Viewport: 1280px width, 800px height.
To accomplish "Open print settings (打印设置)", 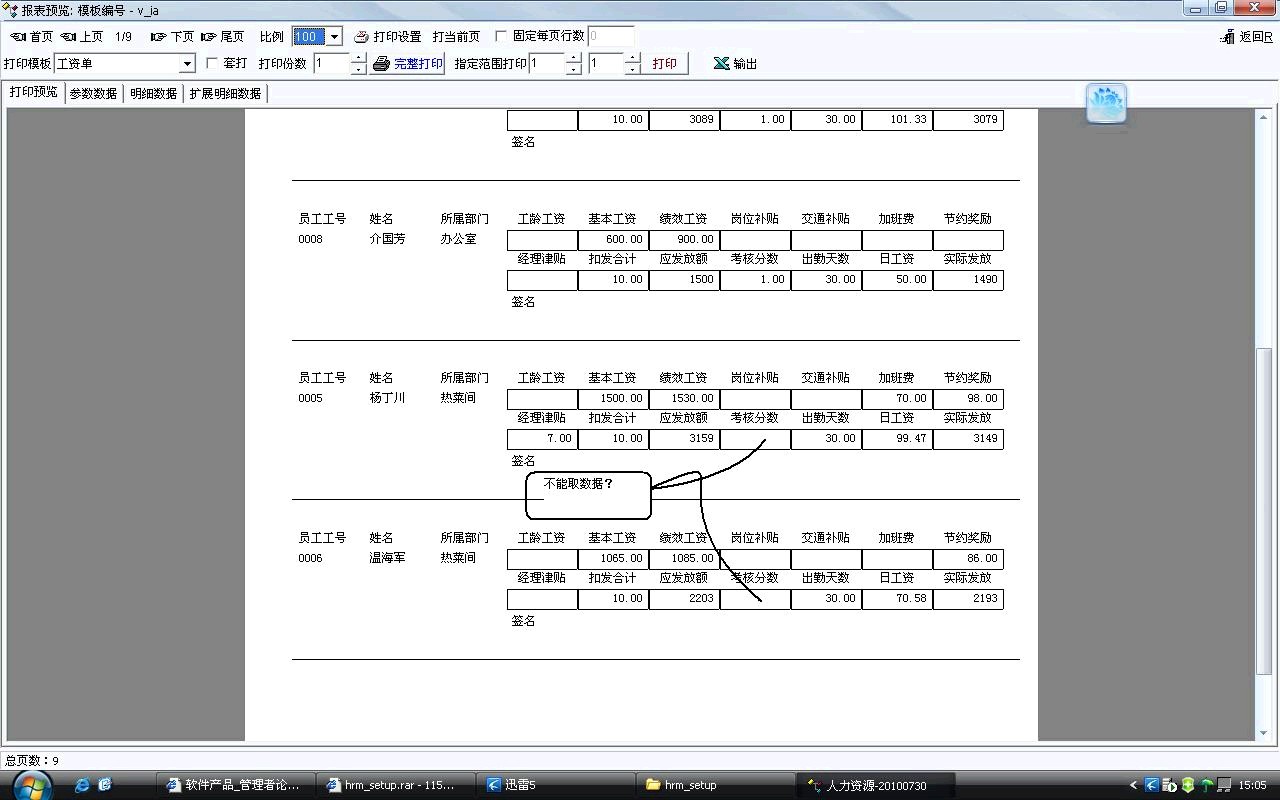I will coord(388,37).
